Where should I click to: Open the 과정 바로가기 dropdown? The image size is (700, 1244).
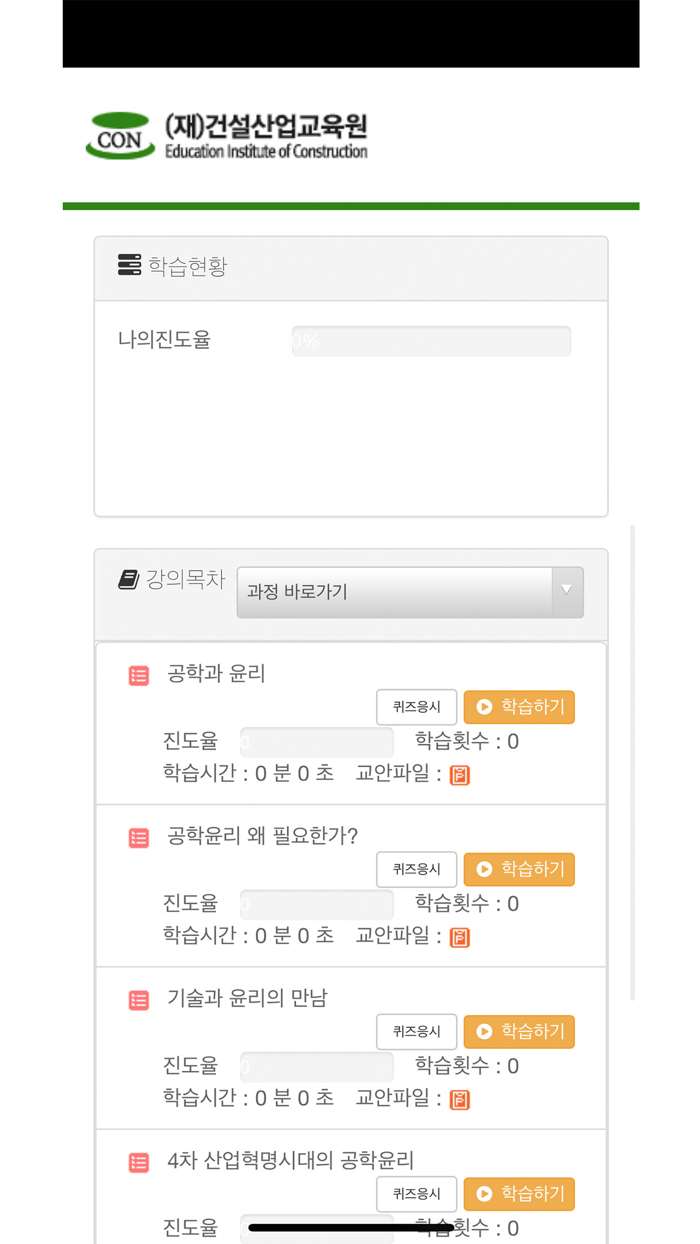coord(410,592)
